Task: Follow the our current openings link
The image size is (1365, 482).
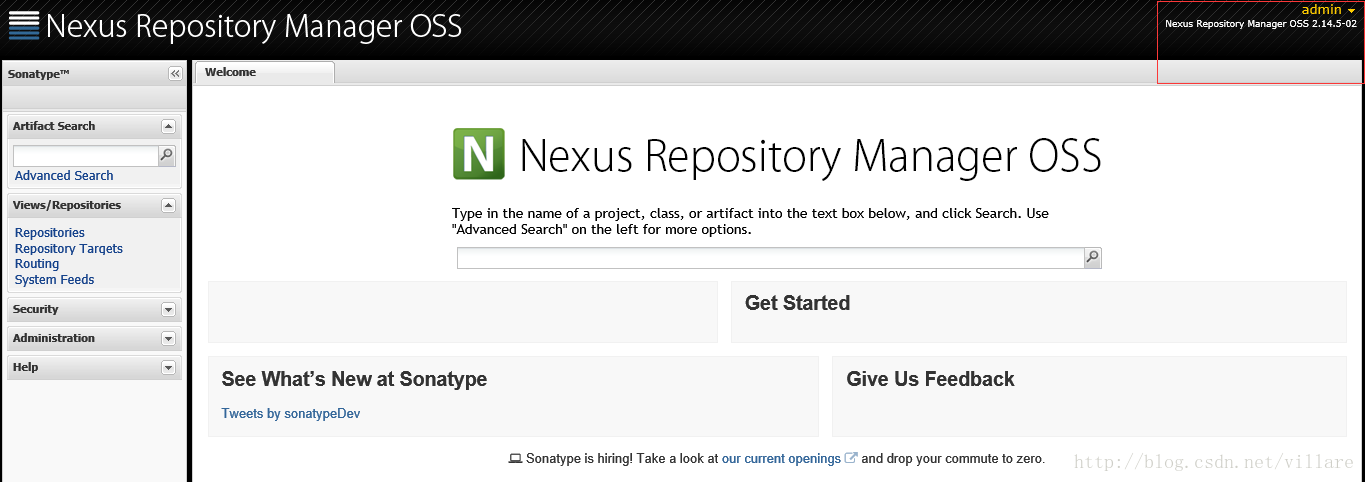Action: 781,459
